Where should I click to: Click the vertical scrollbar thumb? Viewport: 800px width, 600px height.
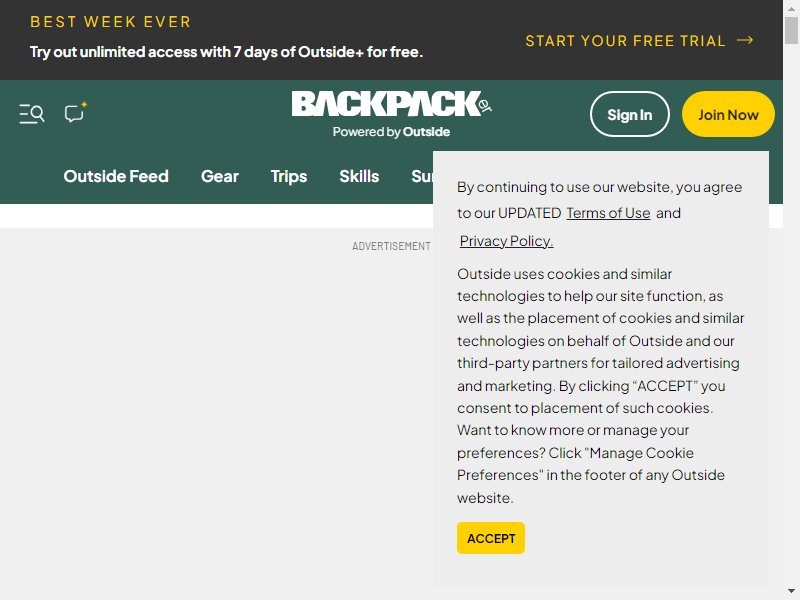click(x=791, y=30)
